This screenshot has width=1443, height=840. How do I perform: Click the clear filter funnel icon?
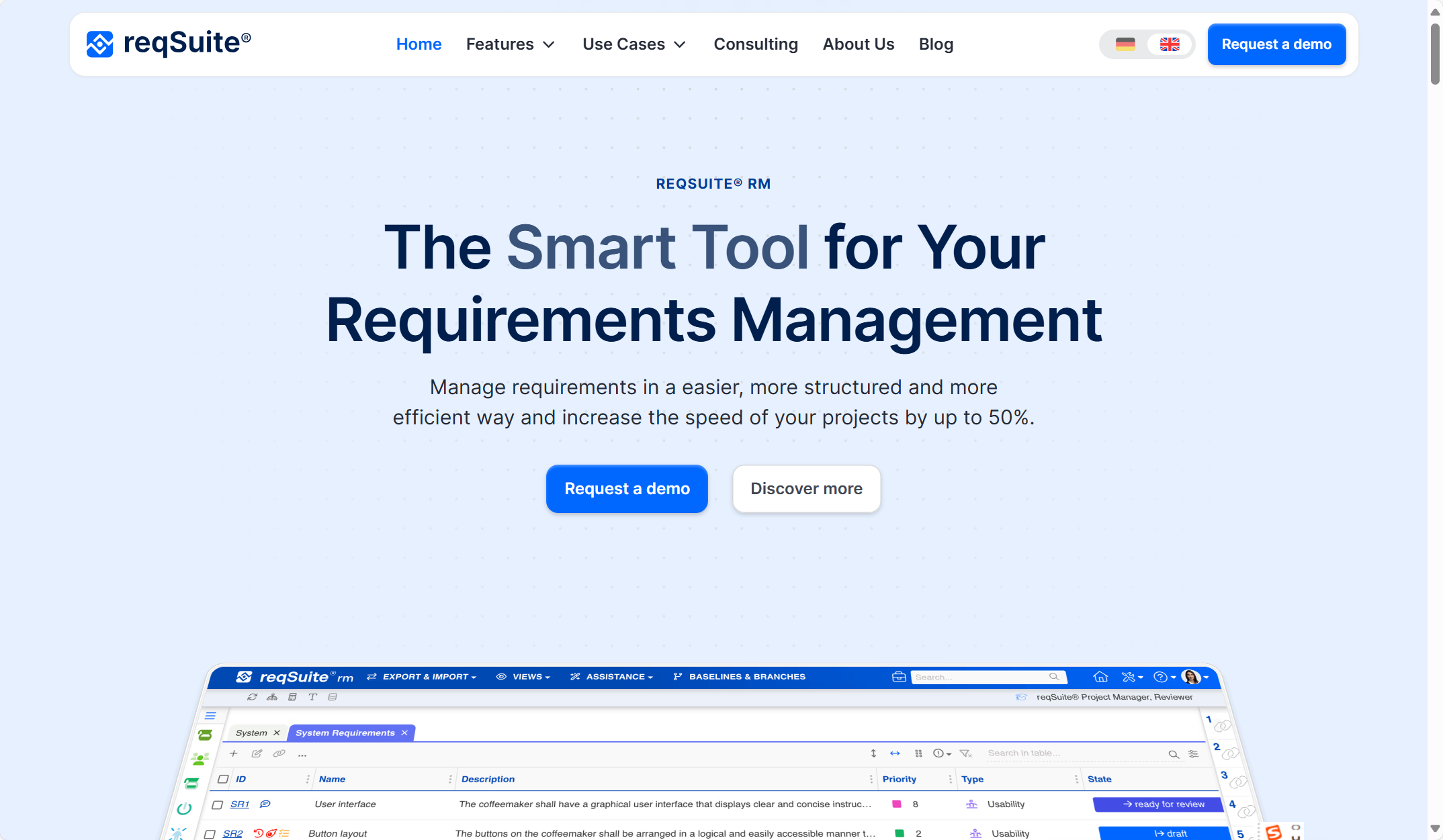(966, 753)
